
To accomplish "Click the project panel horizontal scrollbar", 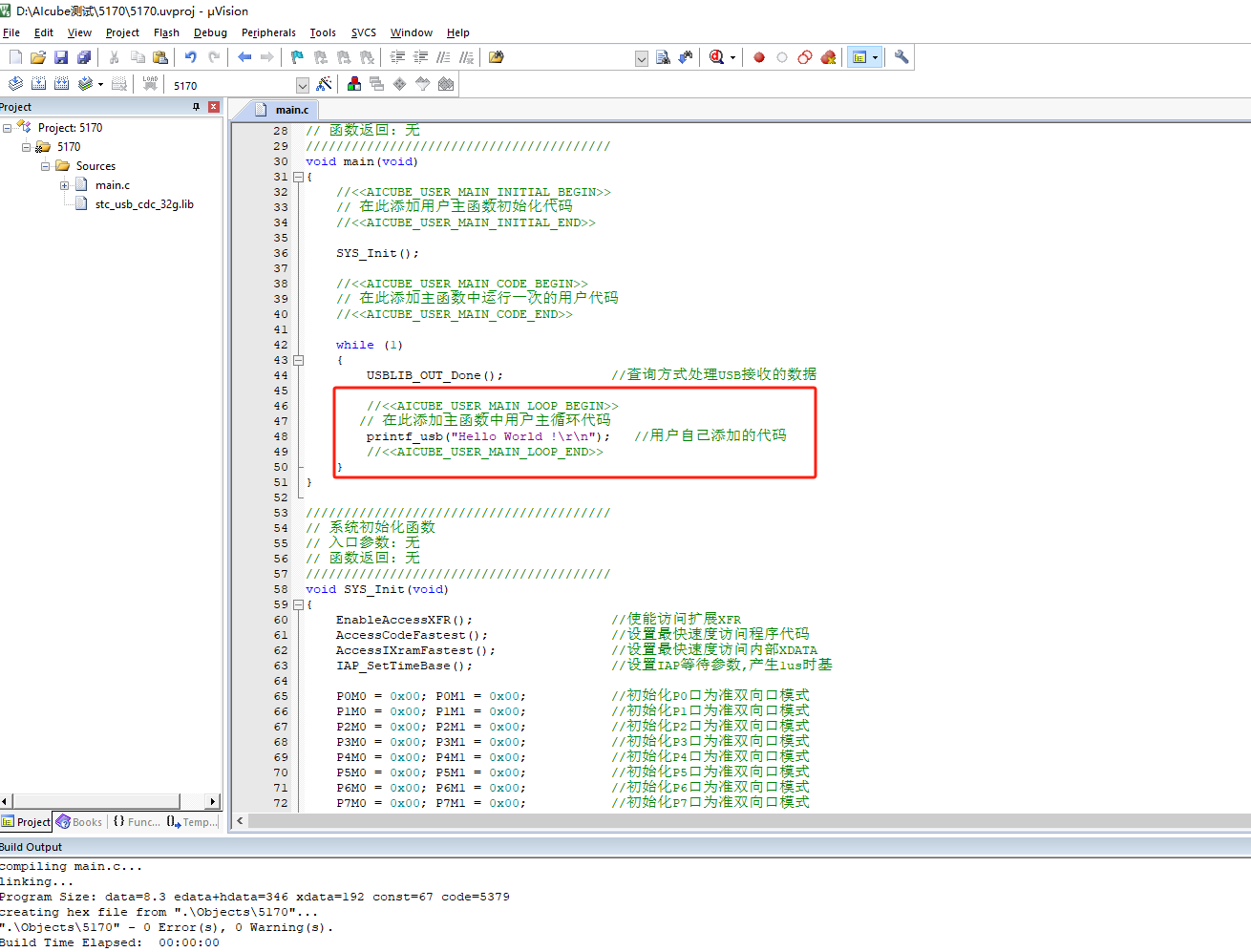I will [x=95, y=801].
